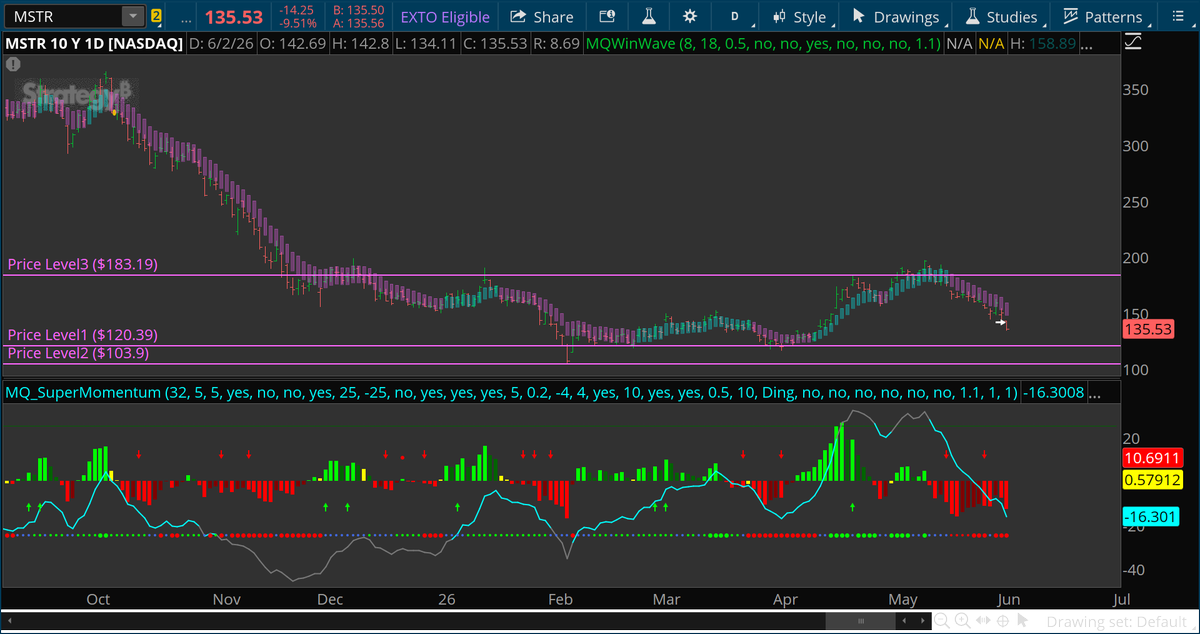
Task: Click the Share button
Action: (x=542, y=17)
